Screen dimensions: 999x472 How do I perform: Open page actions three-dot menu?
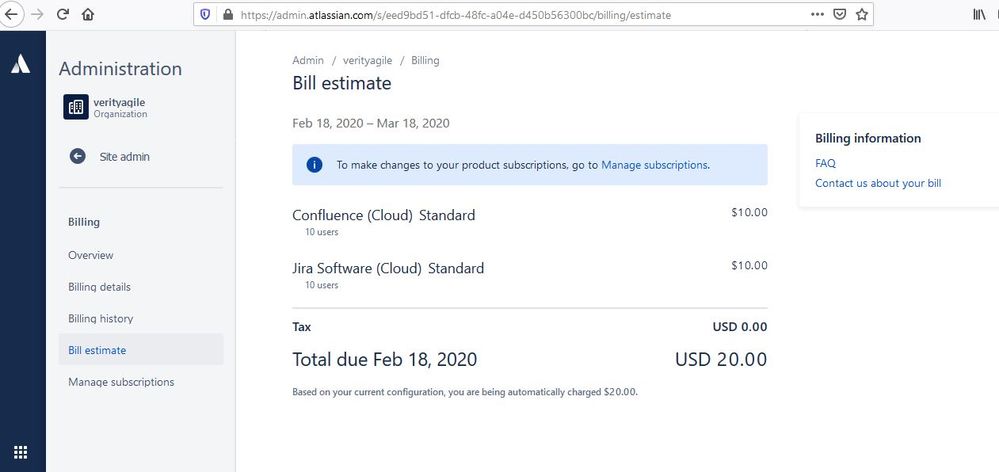coord(817,14)
